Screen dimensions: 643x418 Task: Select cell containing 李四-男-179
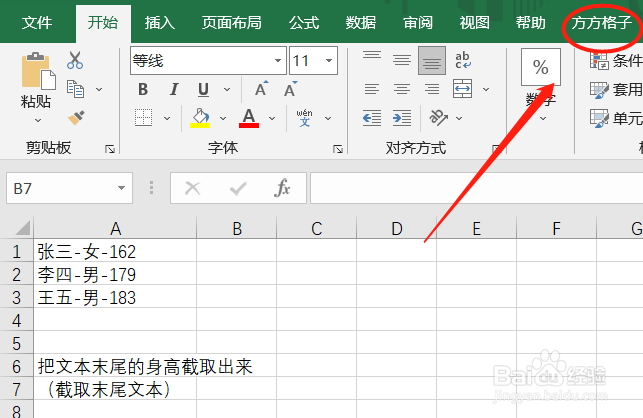(115, 274)
